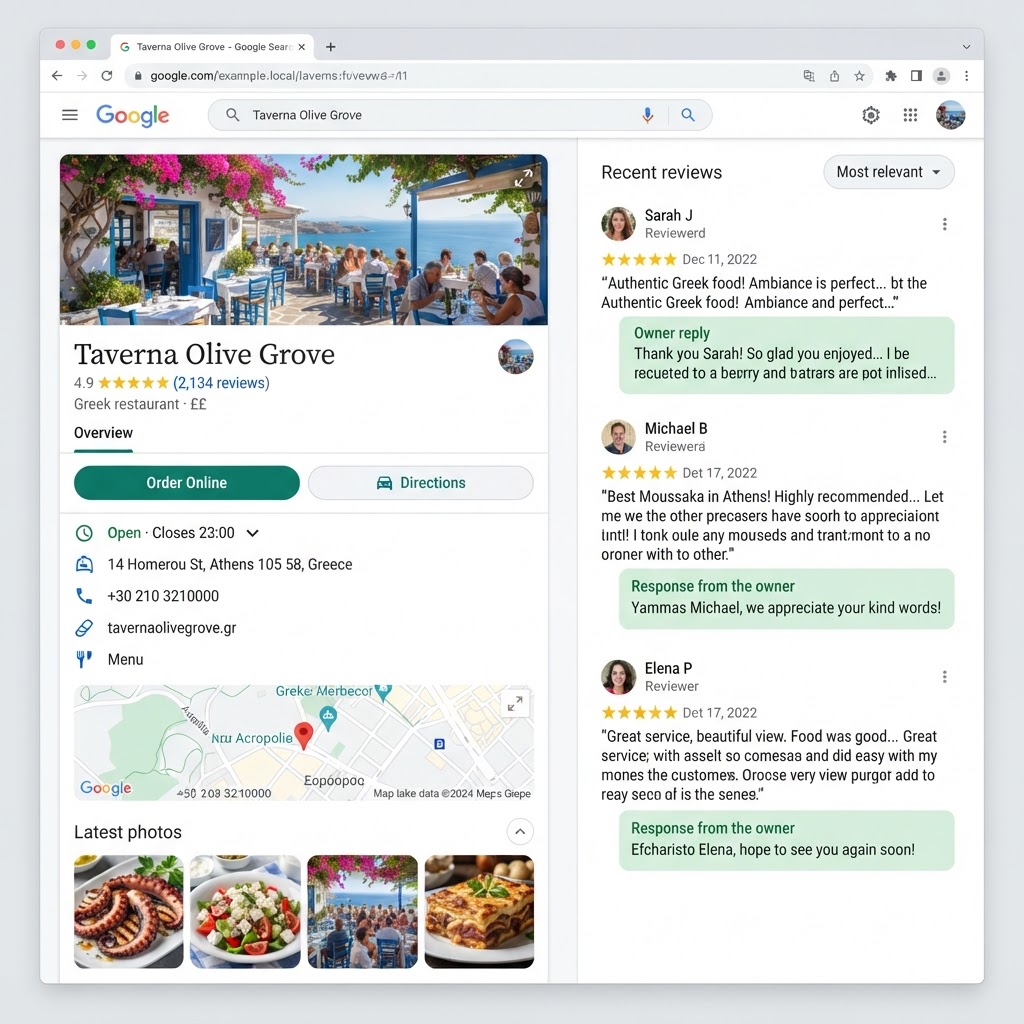
Task: Reload the page with the refresh icon
Action: click(106, 76)
